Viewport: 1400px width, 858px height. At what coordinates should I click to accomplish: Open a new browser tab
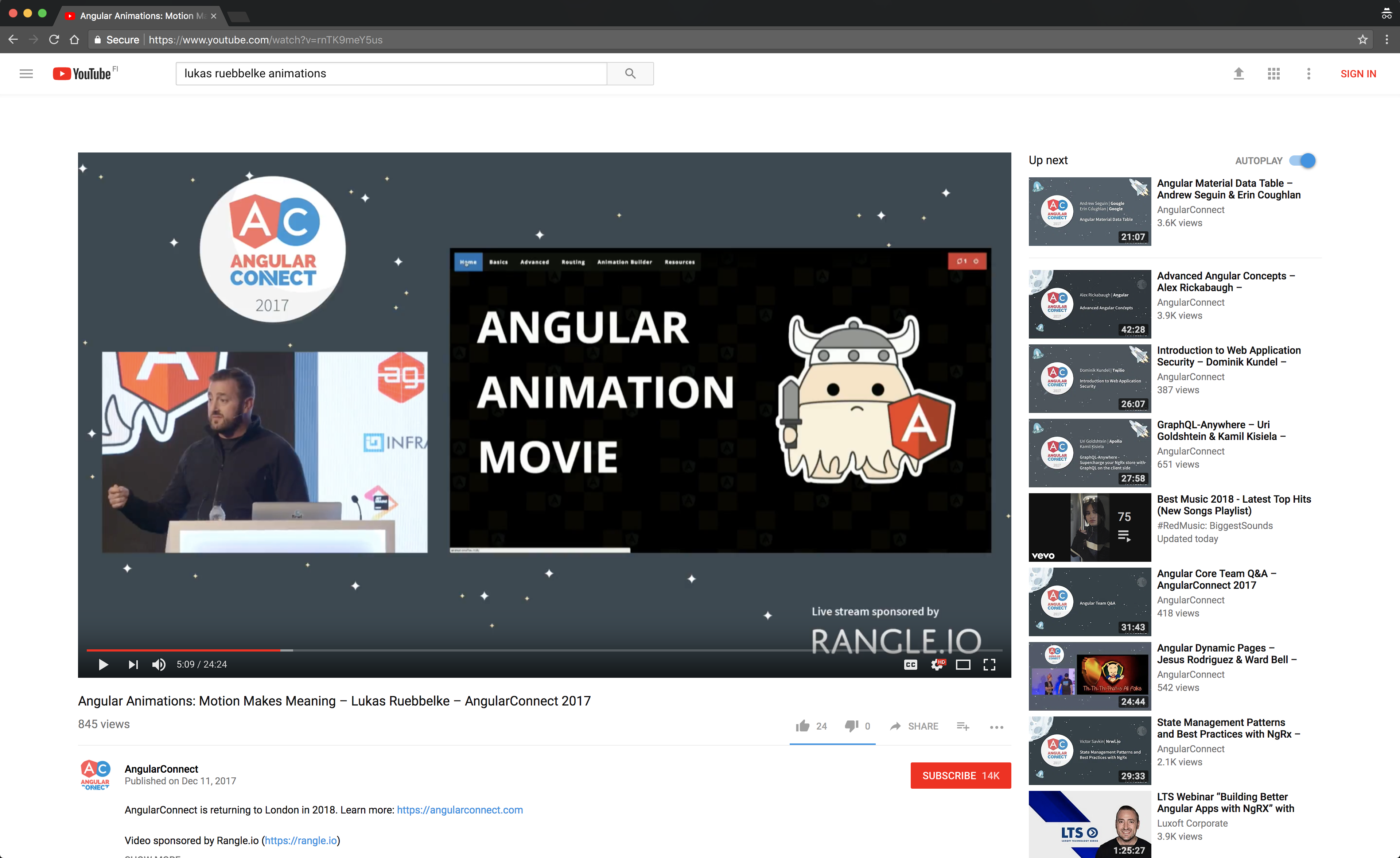coord(239,16)
